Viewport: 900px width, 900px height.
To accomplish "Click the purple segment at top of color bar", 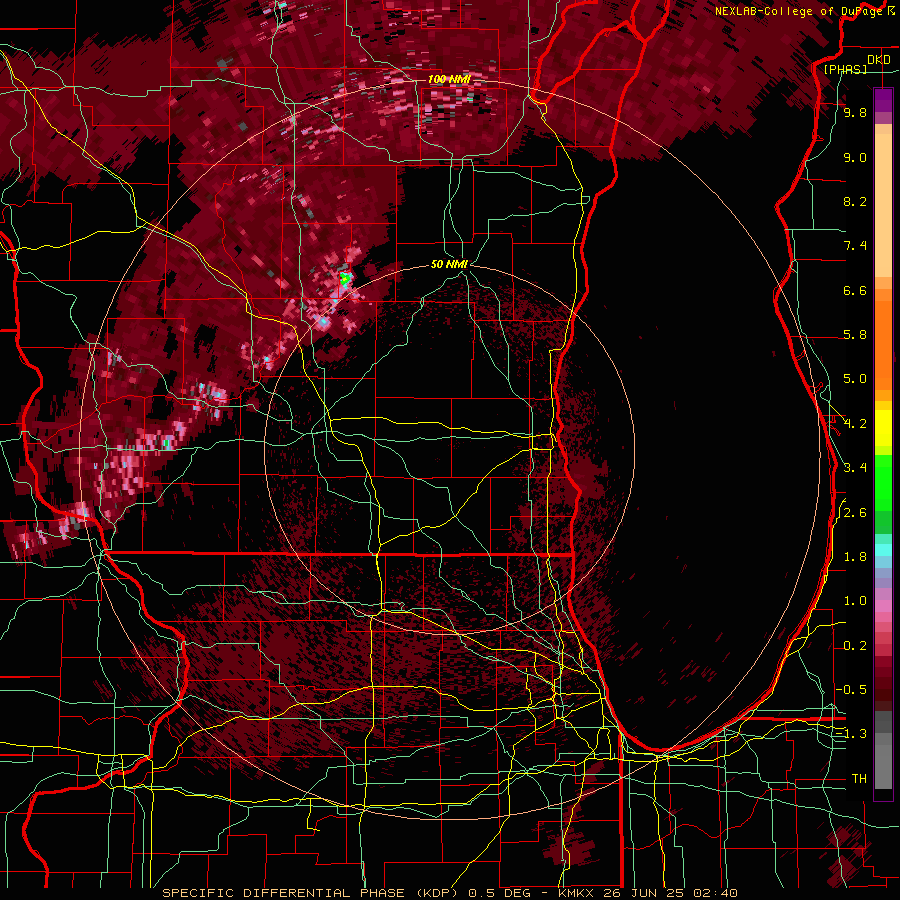I will click(883, 100).
